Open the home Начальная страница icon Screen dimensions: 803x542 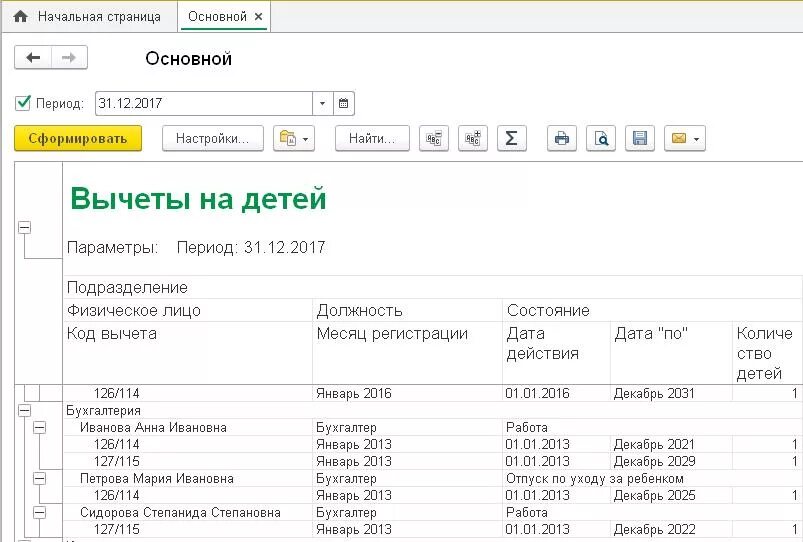(20, 16)
